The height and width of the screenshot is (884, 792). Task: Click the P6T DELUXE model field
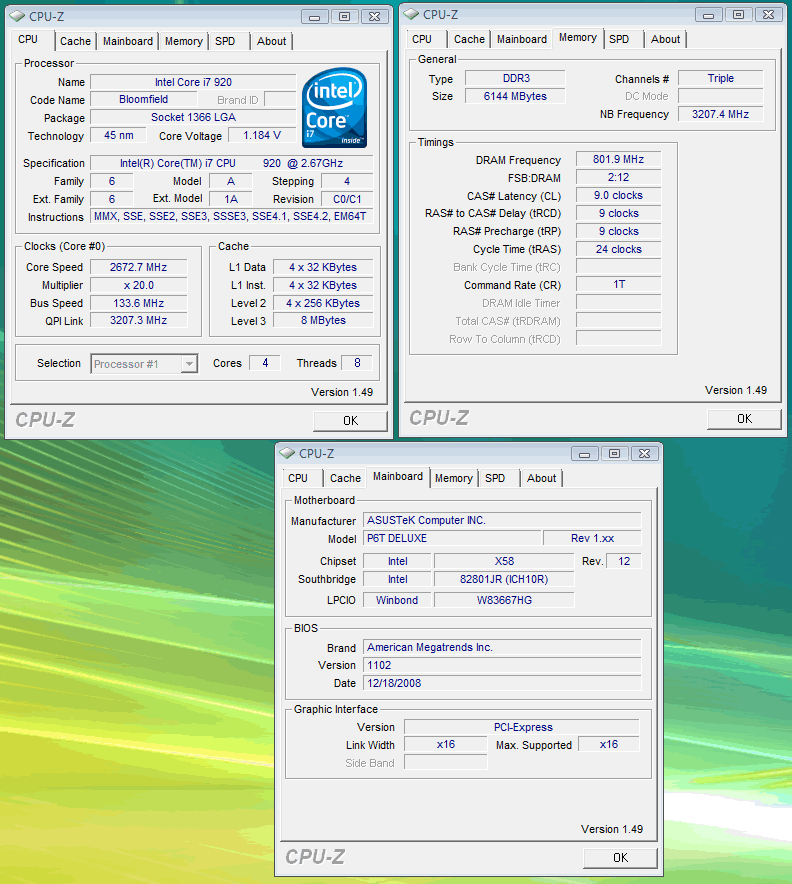pos(451,538)
